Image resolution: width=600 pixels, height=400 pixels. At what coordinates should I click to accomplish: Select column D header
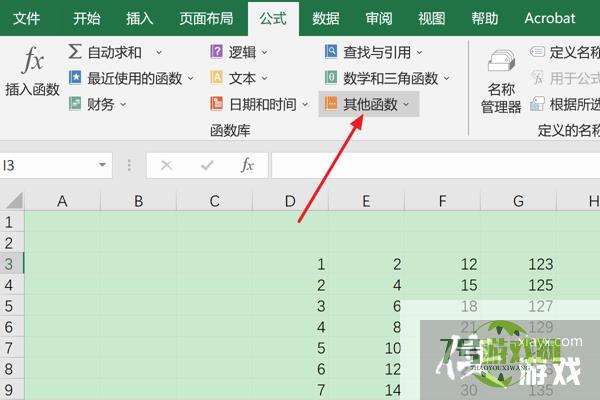(290, 201)
